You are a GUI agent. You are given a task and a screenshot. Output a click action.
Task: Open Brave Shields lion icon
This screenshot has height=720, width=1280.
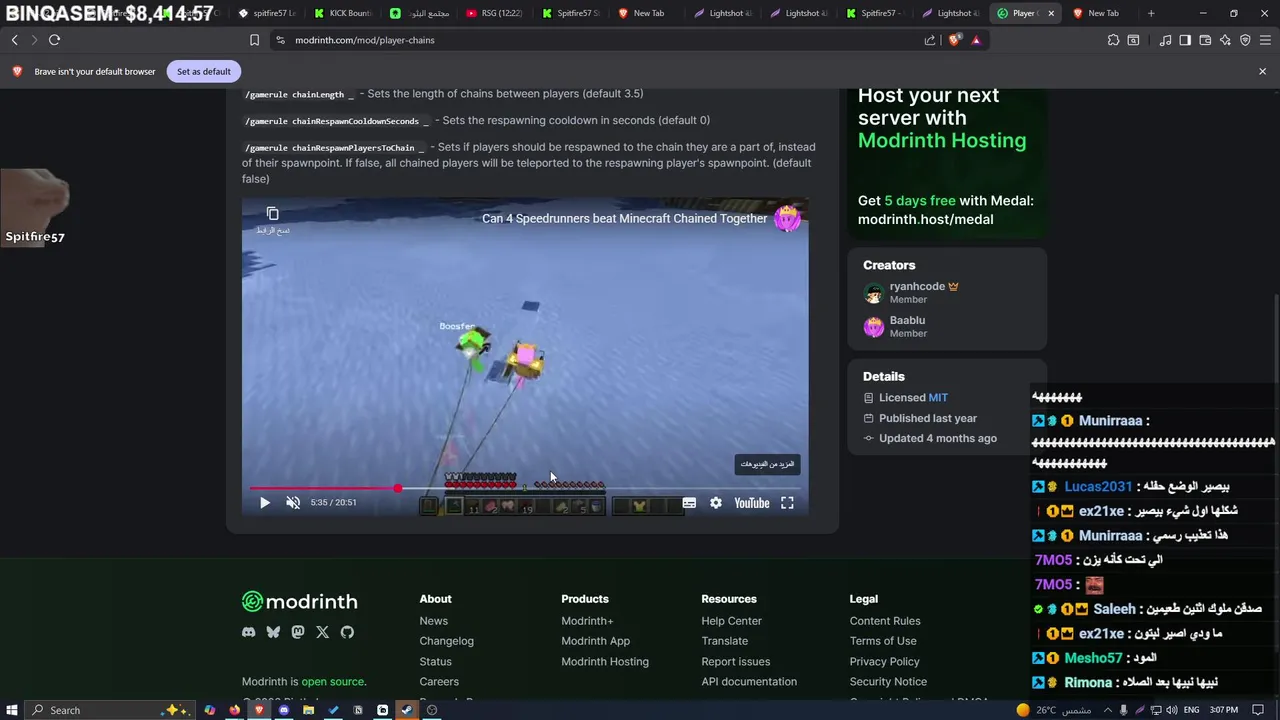point(954,40)
